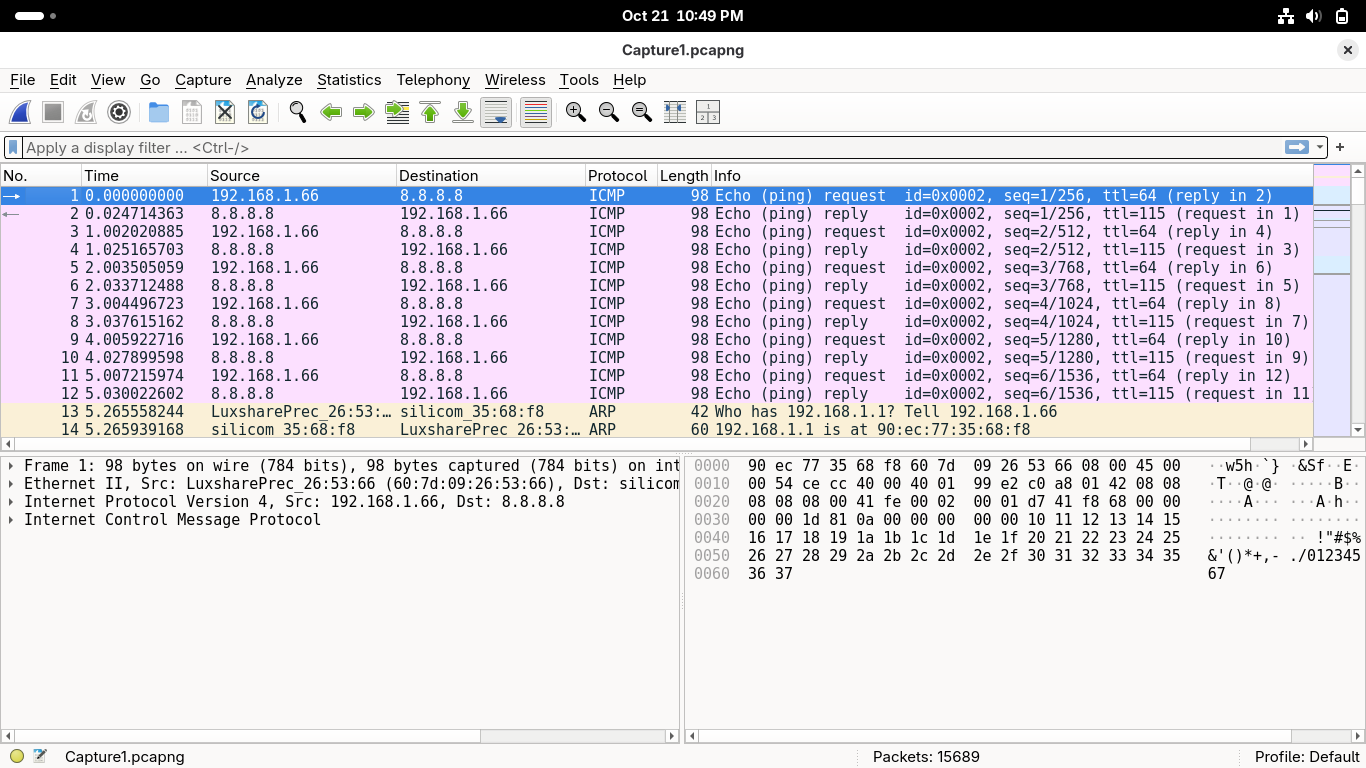Sort by the Protocol column header

[618, 176]
